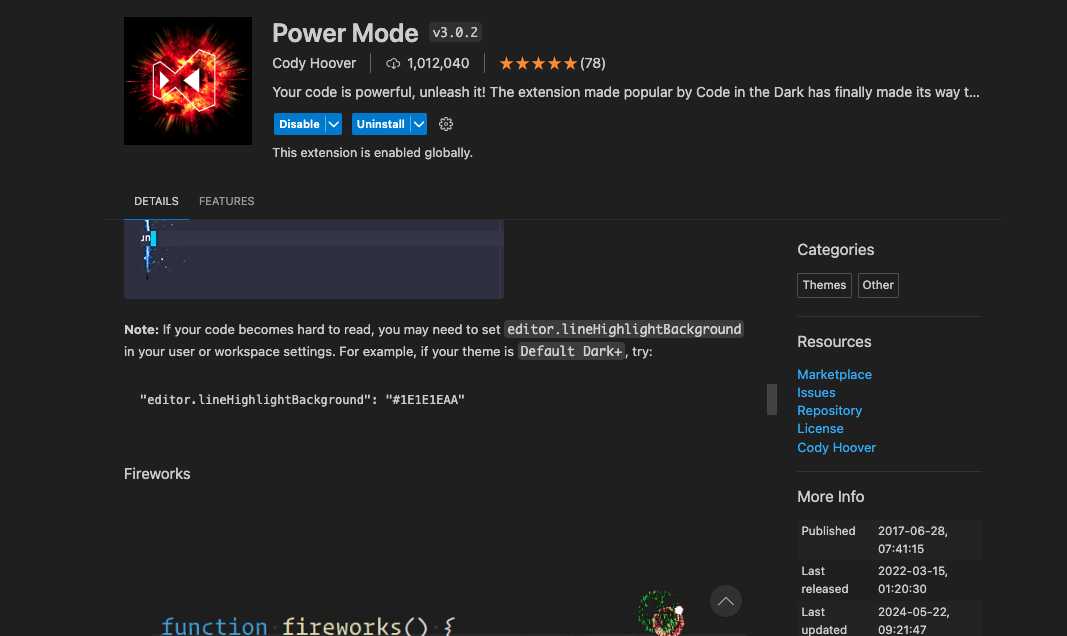This screenshot has width=1067, height=636.
Task: Click the download count icon
Action: click(x=391, y=63)
